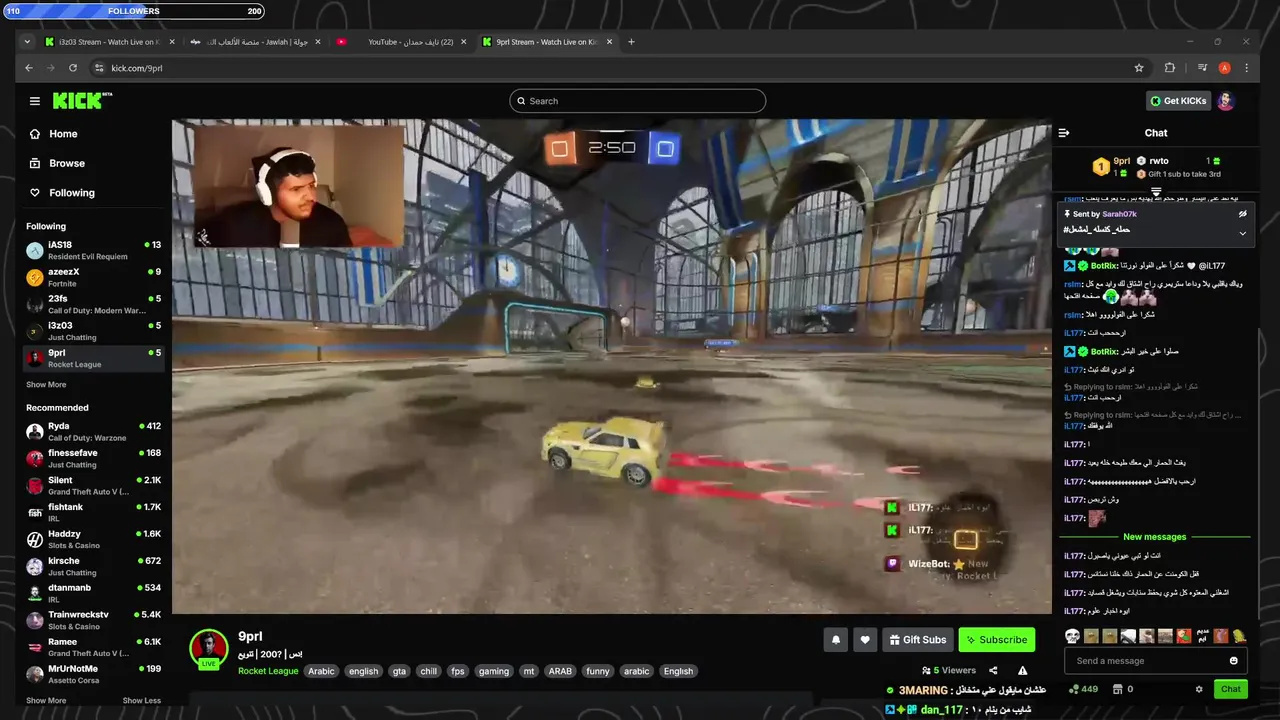1280x720 pixels.
Task: Open Ryda recommended channel
Action: pyautogui.click(x=94, y=432)
